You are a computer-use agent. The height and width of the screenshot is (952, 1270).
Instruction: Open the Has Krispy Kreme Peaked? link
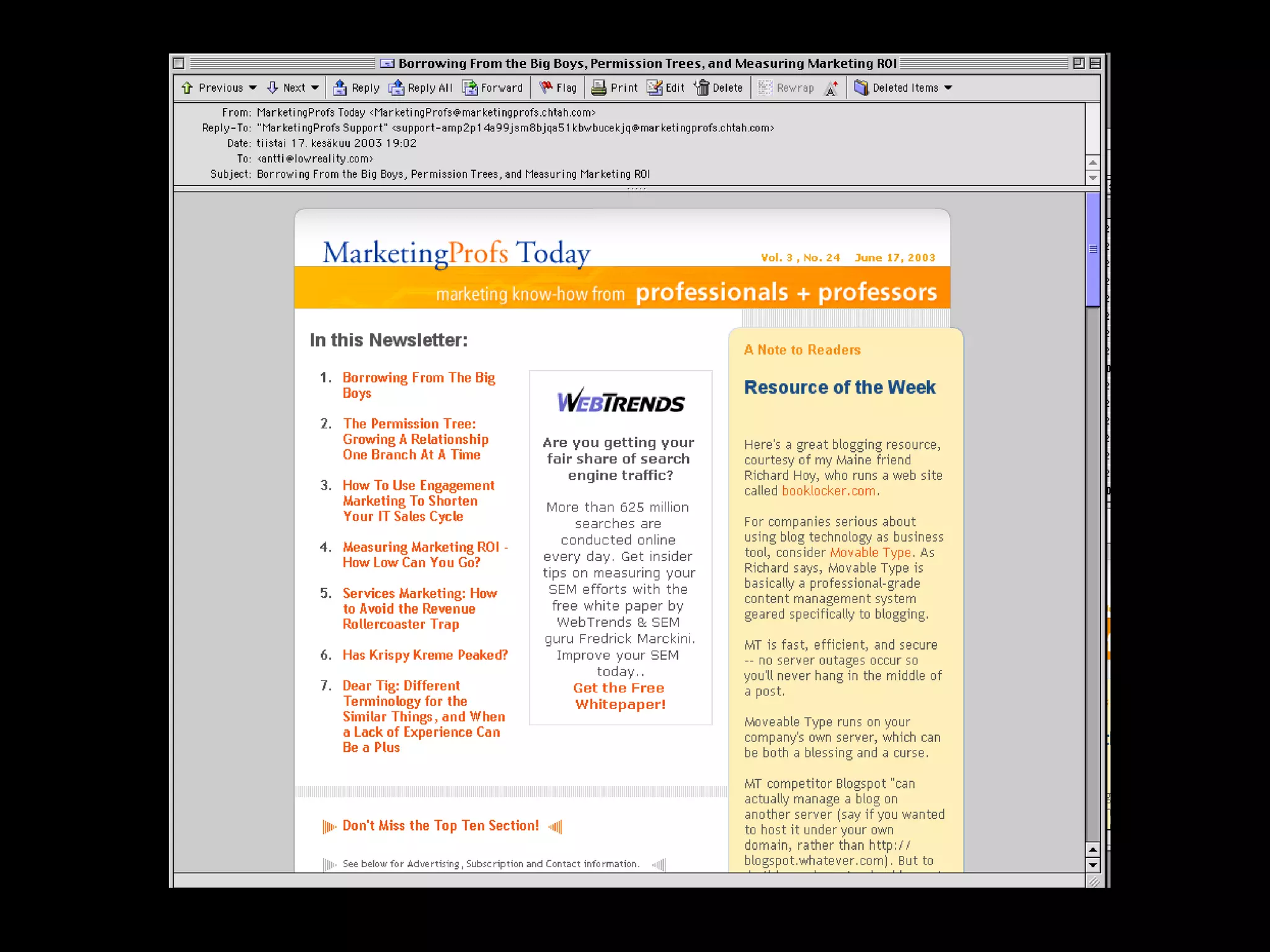425,655
